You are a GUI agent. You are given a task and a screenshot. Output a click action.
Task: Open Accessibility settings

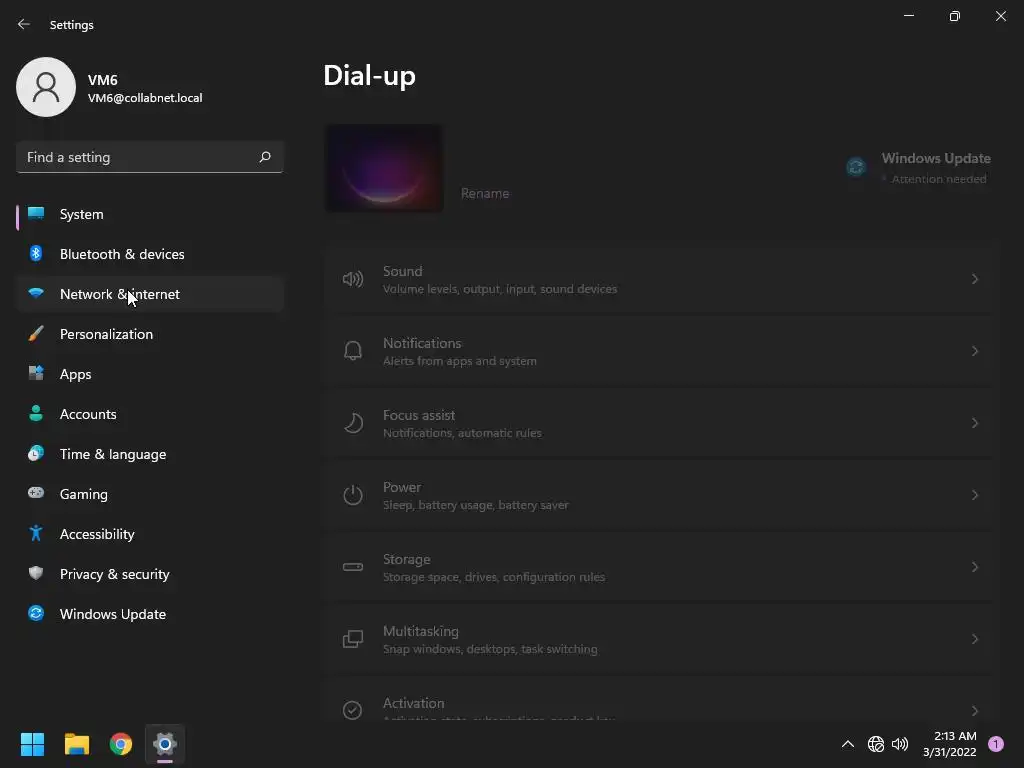150,534
